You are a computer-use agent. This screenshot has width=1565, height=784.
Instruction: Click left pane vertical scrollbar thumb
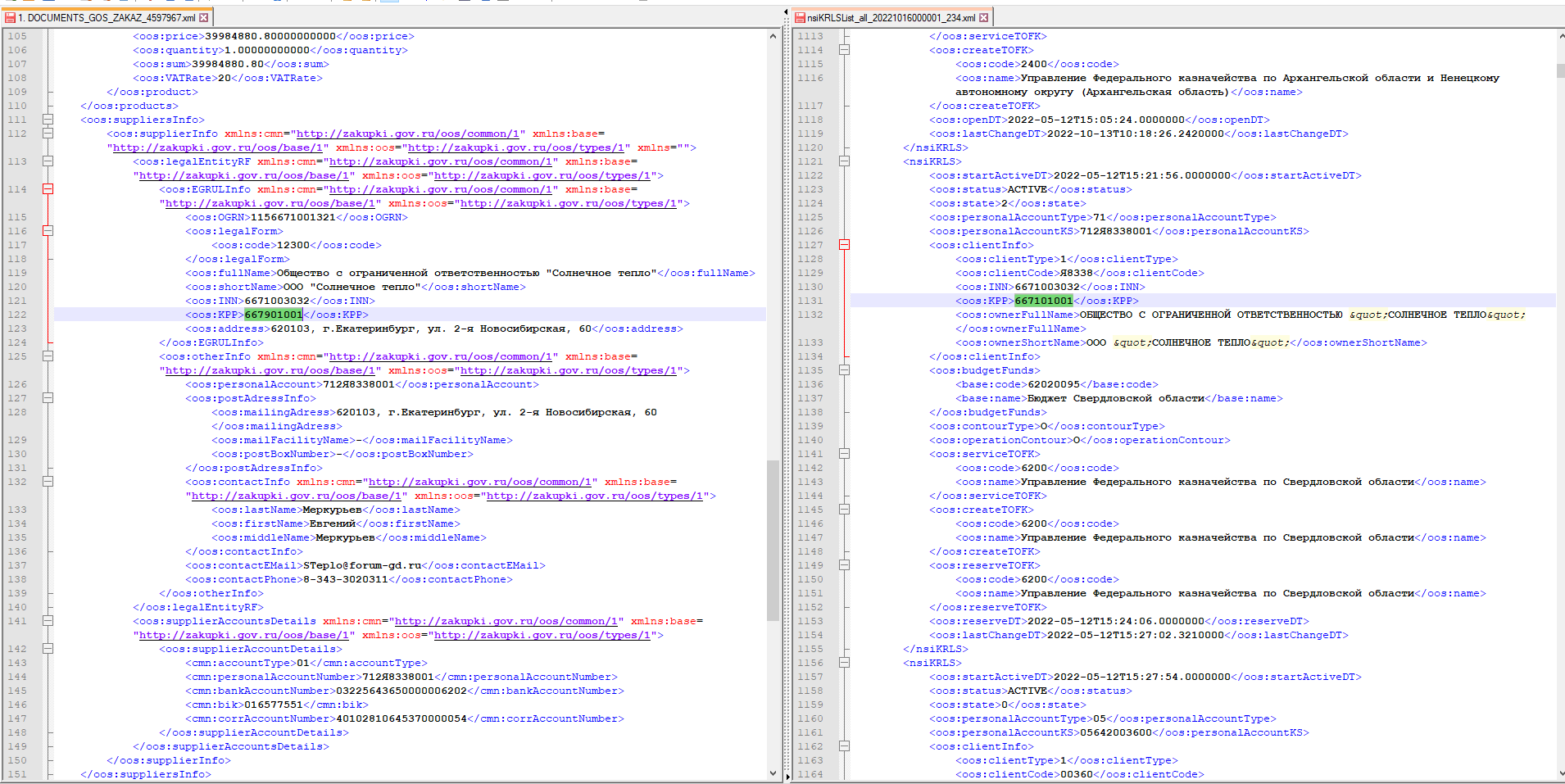773,541
